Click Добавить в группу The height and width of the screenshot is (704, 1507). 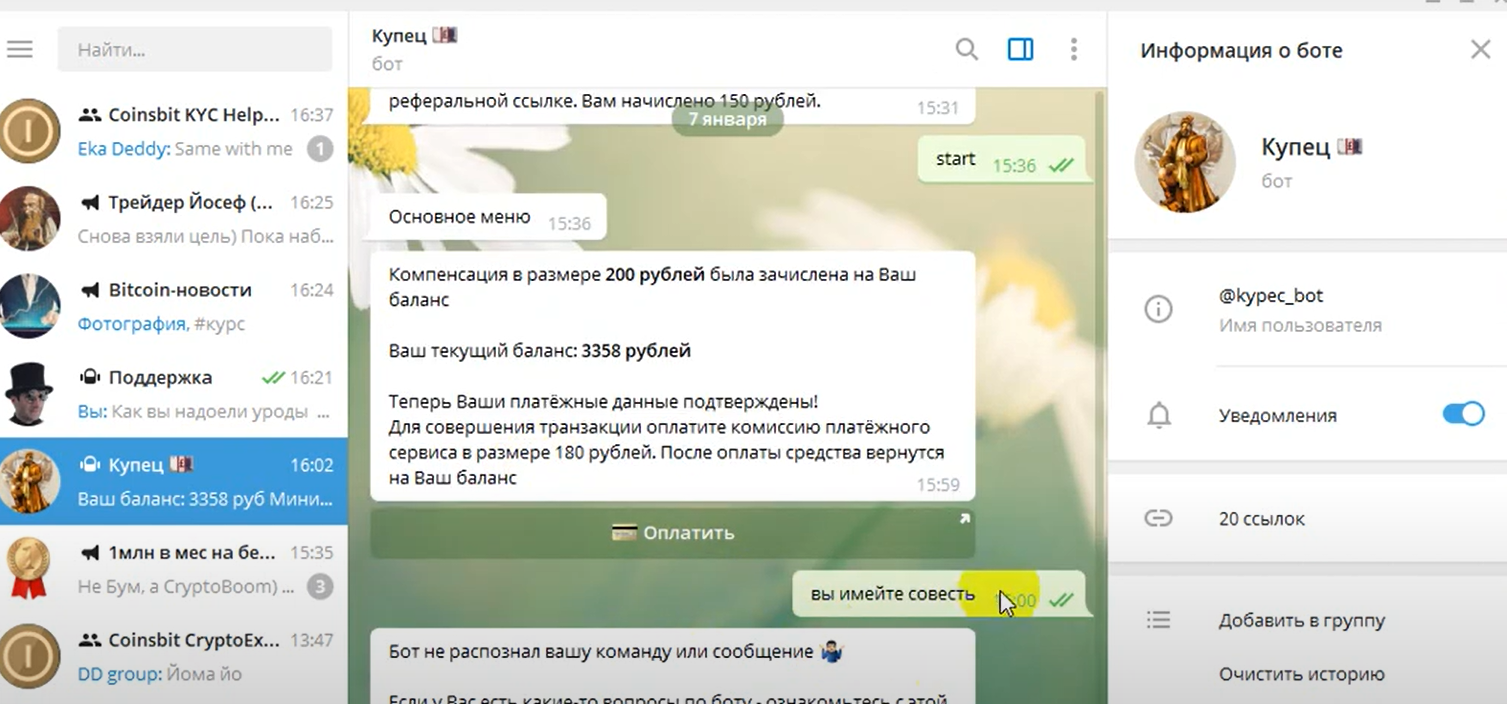[x=1301, y=620]
